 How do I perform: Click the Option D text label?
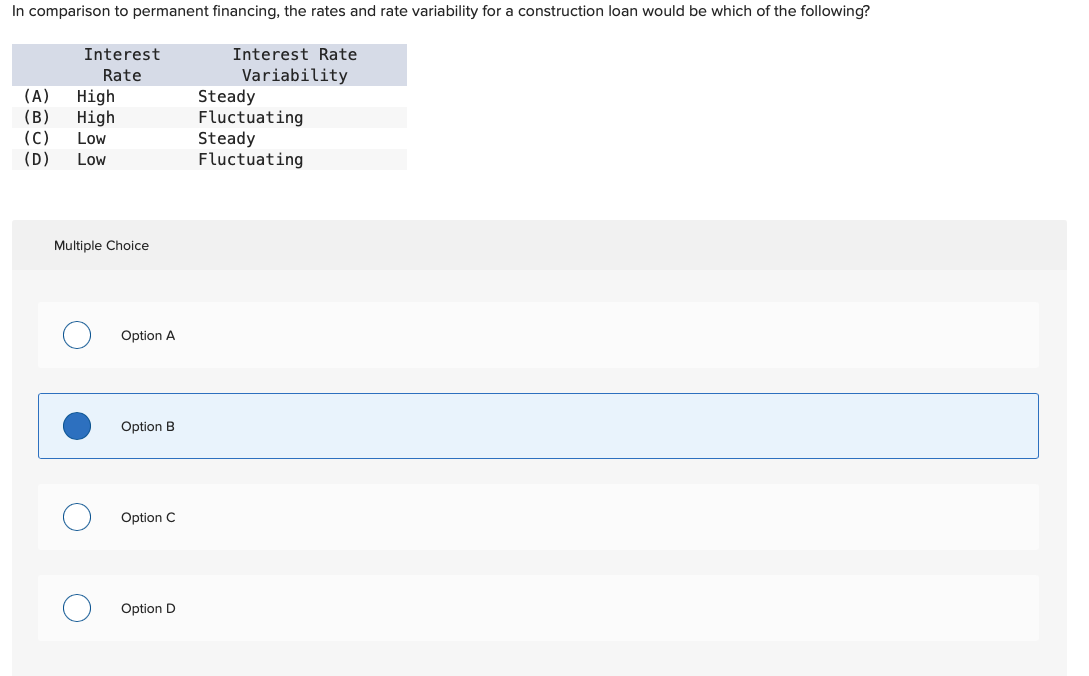[x=148, y=608]
